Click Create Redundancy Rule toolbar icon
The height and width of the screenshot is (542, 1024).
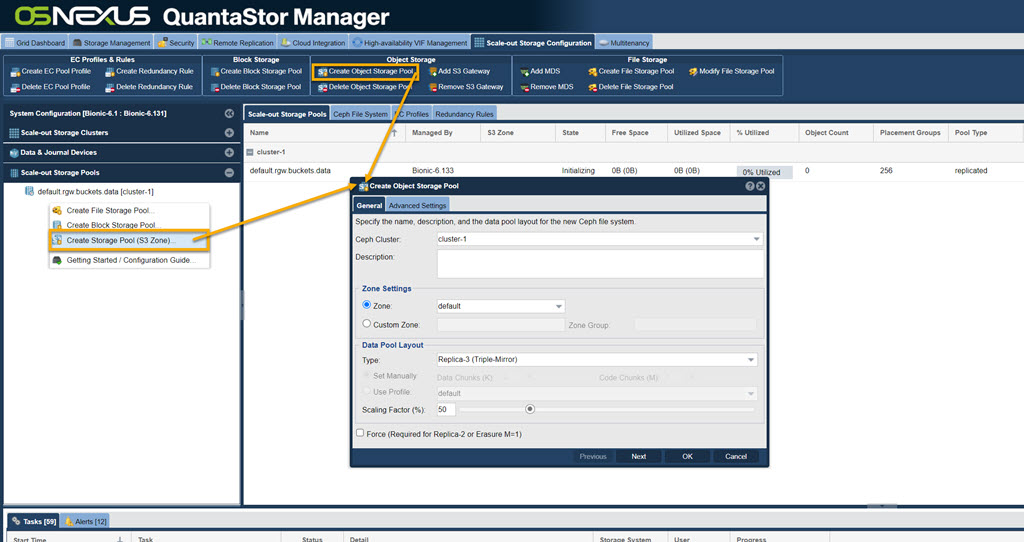(x=110, y=72)
